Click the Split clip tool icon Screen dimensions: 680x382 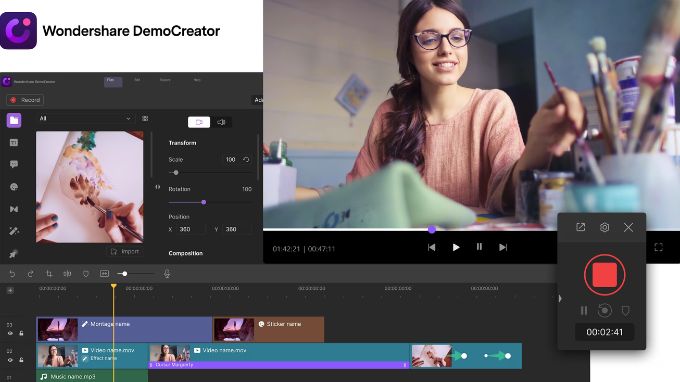pos(67,274)
